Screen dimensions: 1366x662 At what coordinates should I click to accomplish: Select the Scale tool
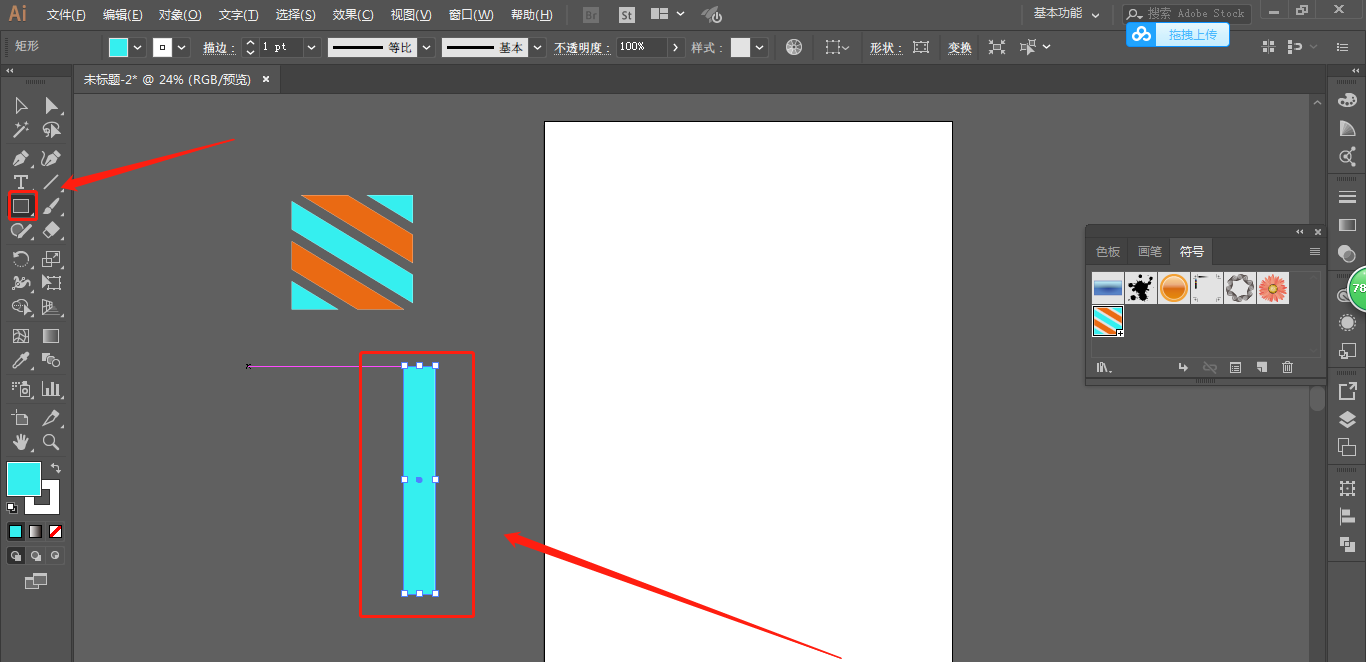52,259
